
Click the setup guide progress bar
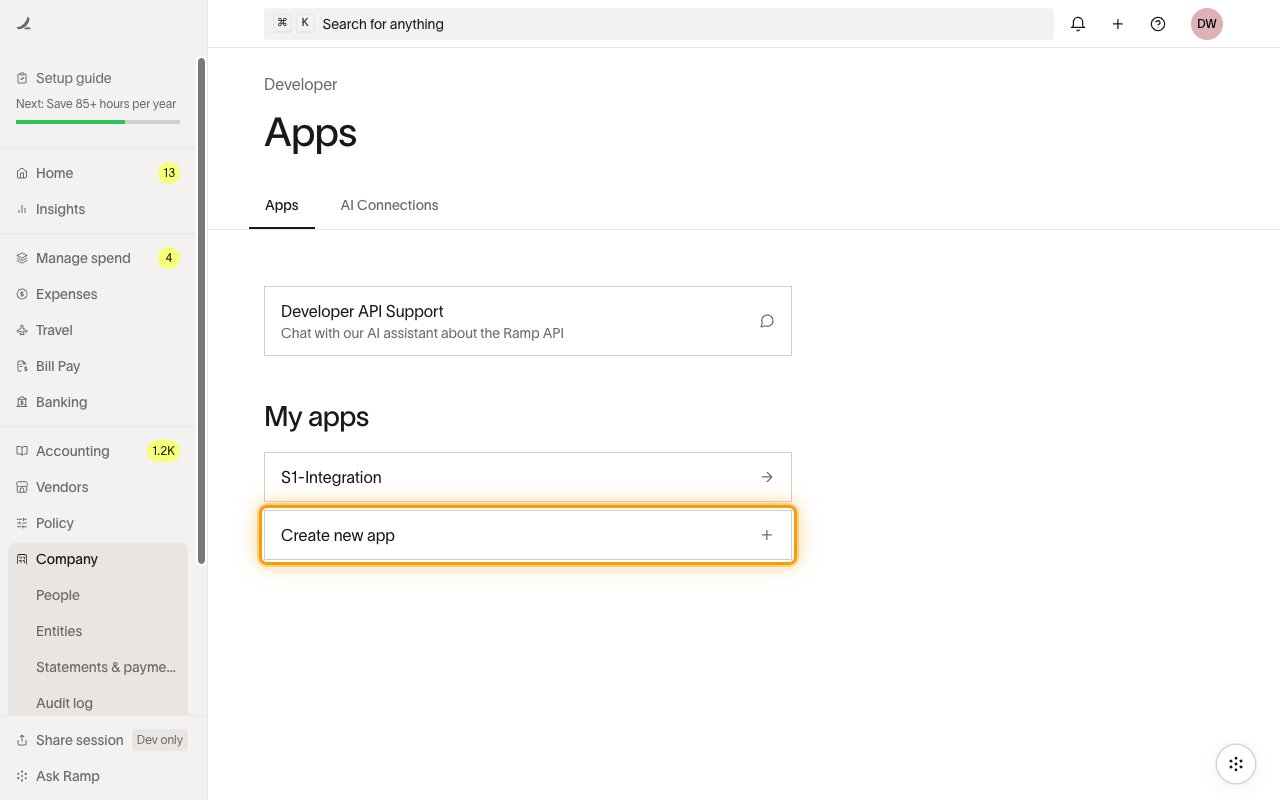[x=98, y=122]
